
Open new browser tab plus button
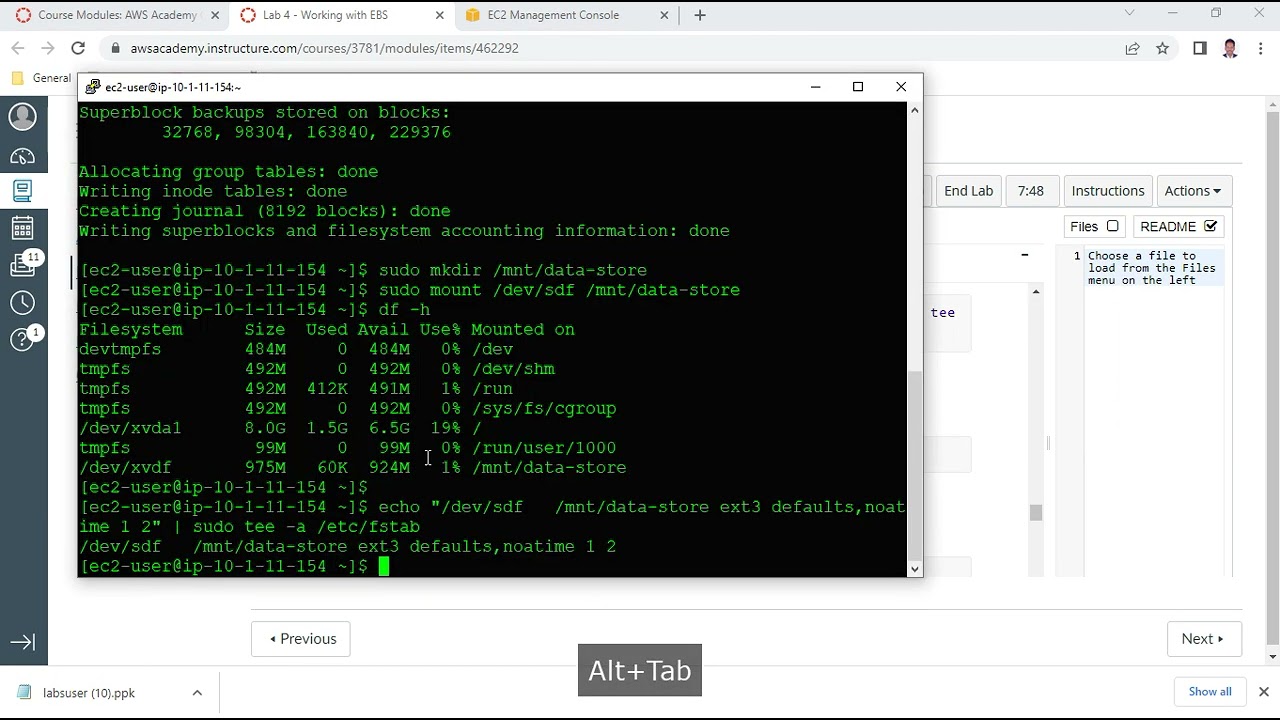pos(700,15)
